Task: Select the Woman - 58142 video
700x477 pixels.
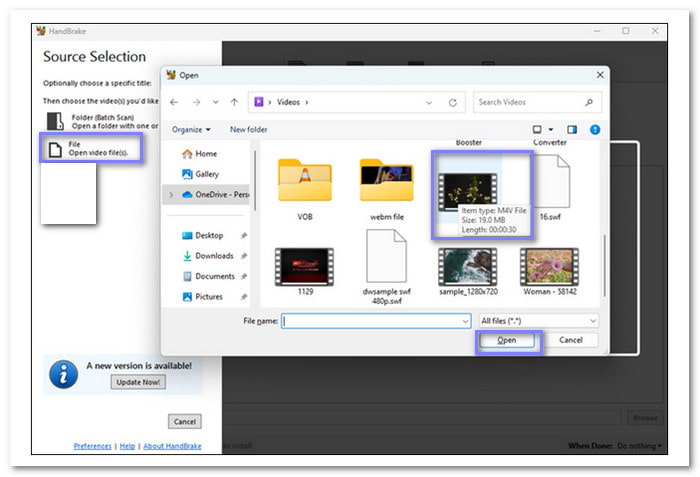Action: (550, 272)
